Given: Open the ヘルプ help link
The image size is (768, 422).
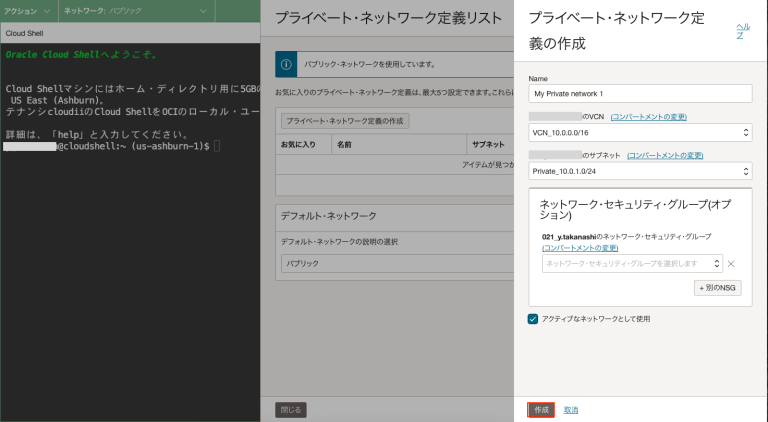Looking at the screenshot, I should coord(741,30).
